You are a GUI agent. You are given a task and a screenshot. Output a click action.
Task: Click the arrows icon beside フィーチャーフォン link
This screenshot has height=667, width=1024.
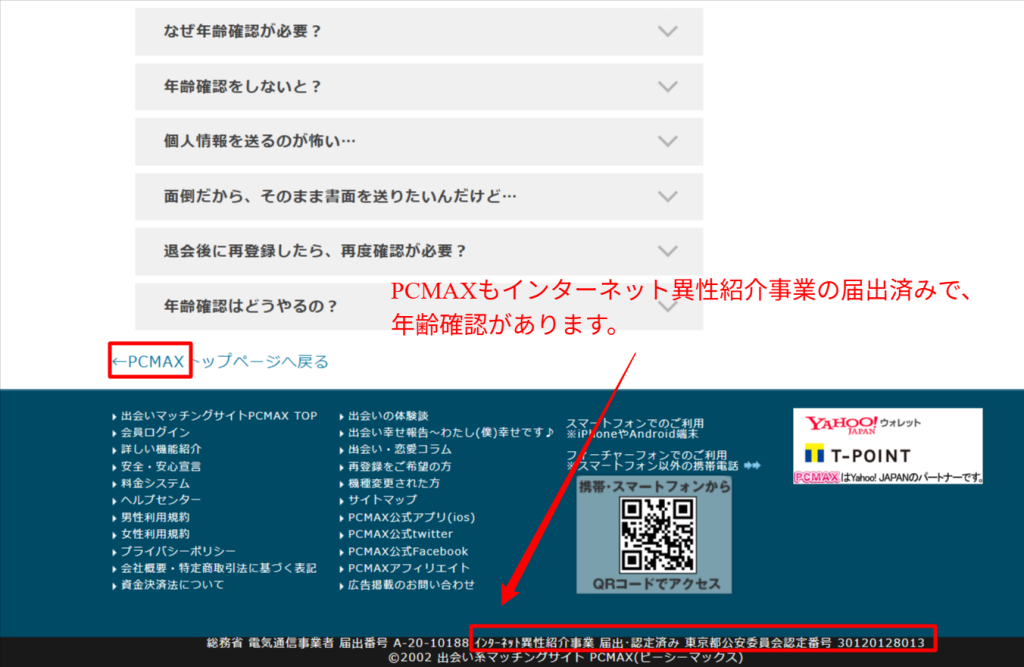coord(752,466)
